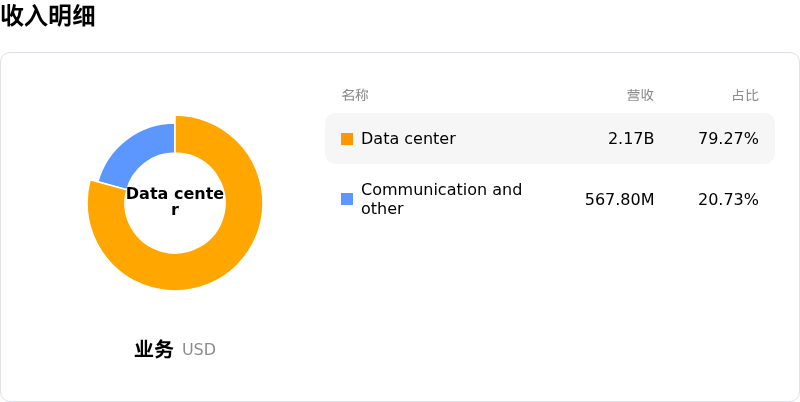Click the blue Communication and other swatch
Image resolution: width=800 pixels, height=402 pixels.
click(x=347, y=199)
